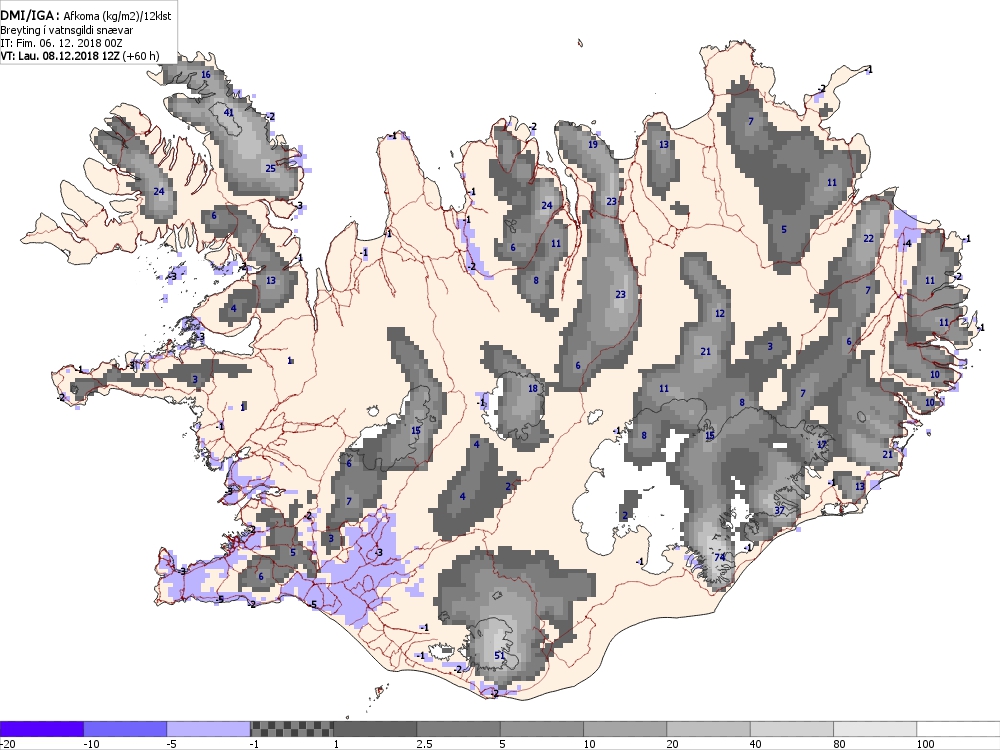Click the map value '25' in the Westfjords
This screenshot has height=750, width=1000.
pyautogui.click(x=270, y=168)
